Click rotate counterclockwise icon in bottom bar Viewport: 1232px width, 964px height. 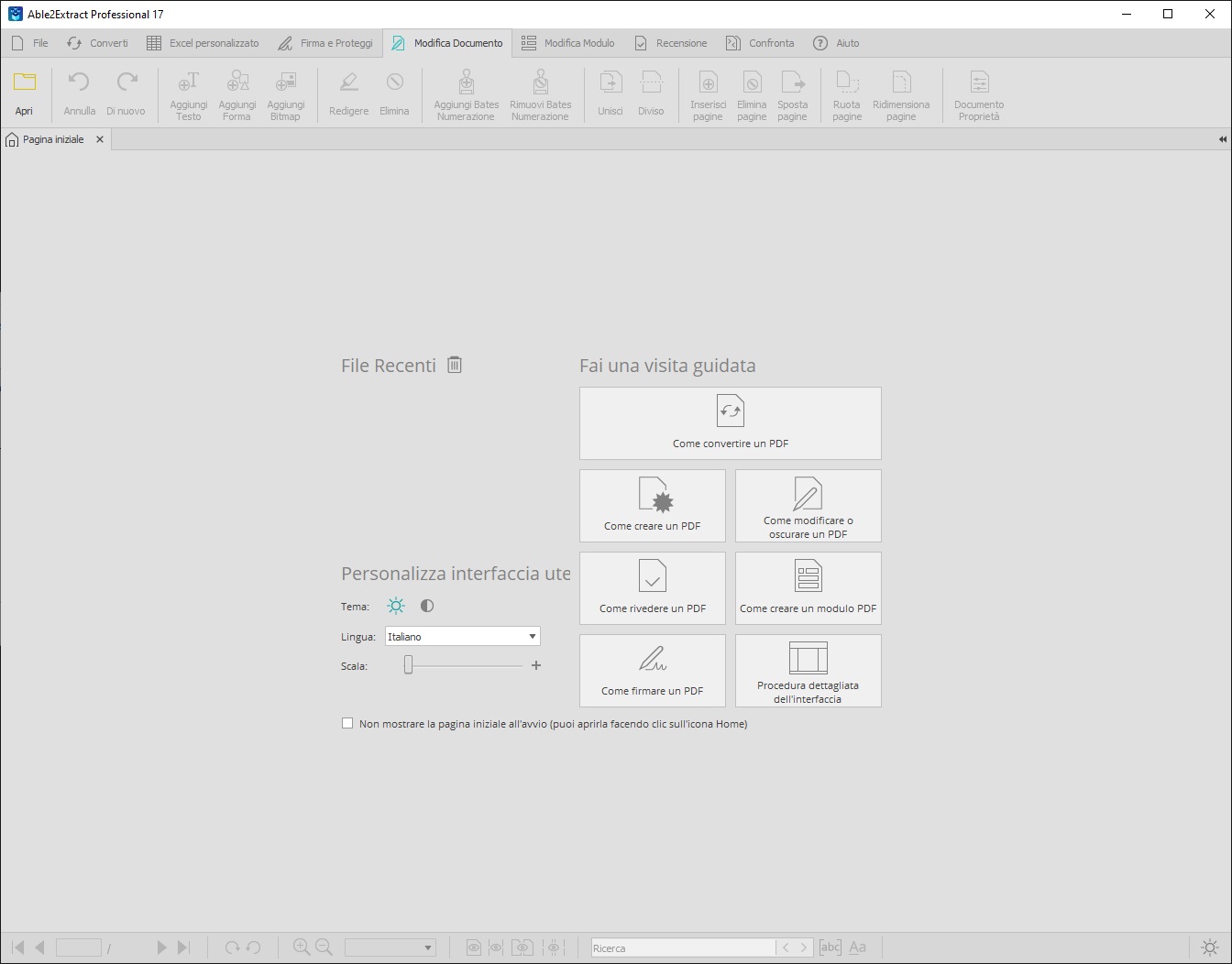coord(254,948)
